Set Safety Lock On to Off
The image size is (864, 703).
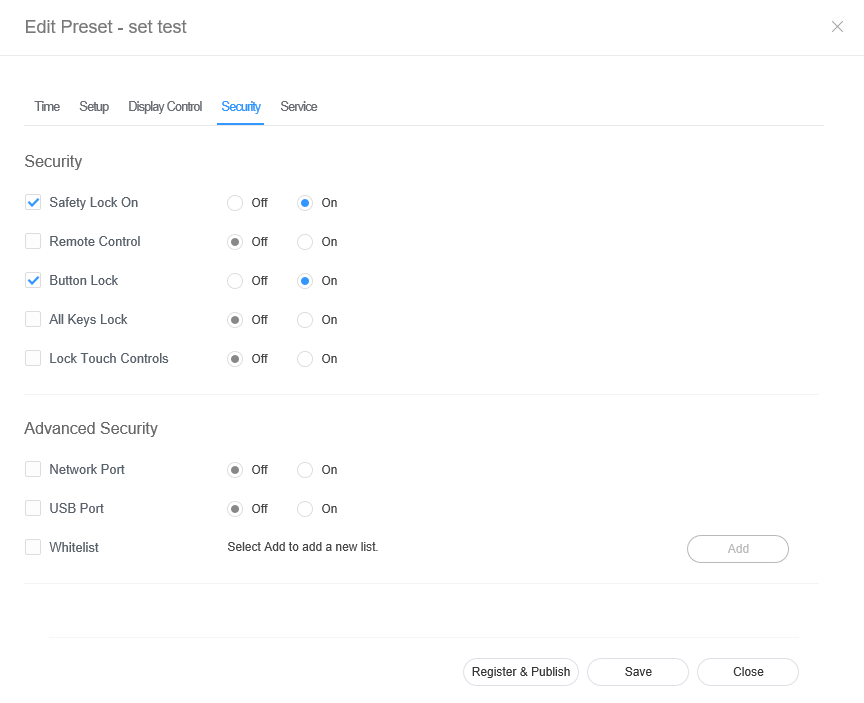point(235,203)
